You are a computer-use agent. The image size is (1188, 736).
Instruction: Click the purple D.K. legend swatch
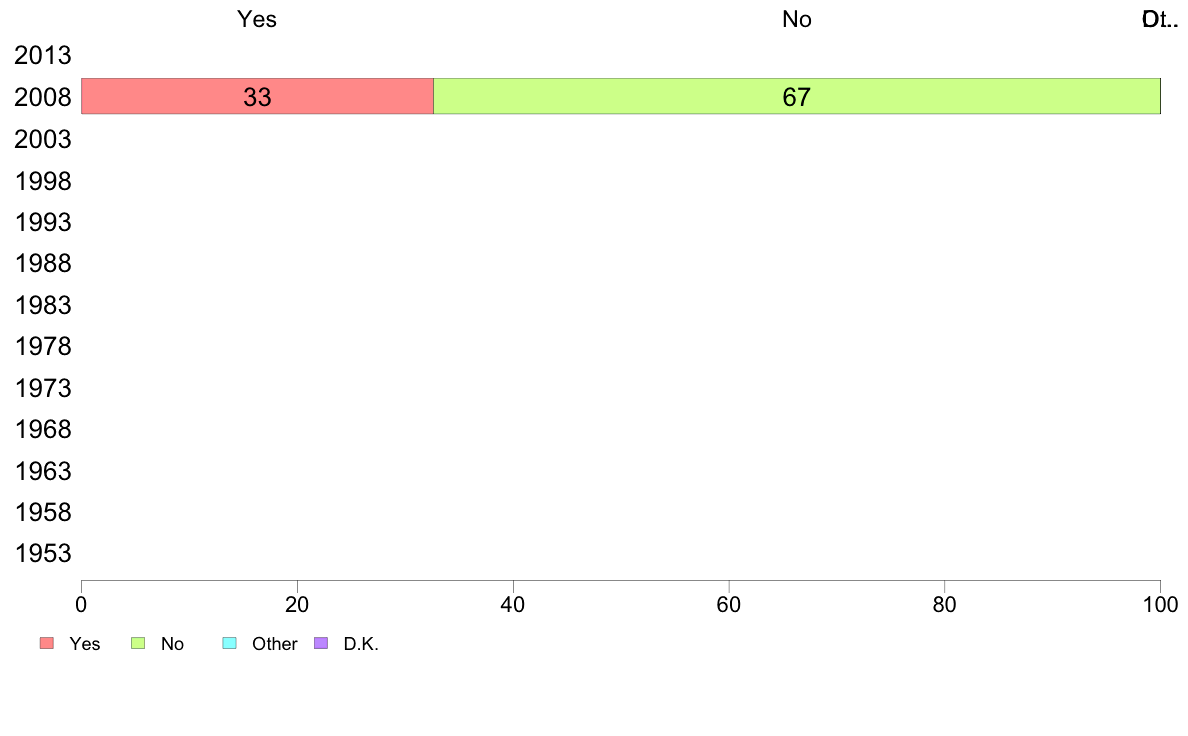pyautogui.click(x=321, y=643)
